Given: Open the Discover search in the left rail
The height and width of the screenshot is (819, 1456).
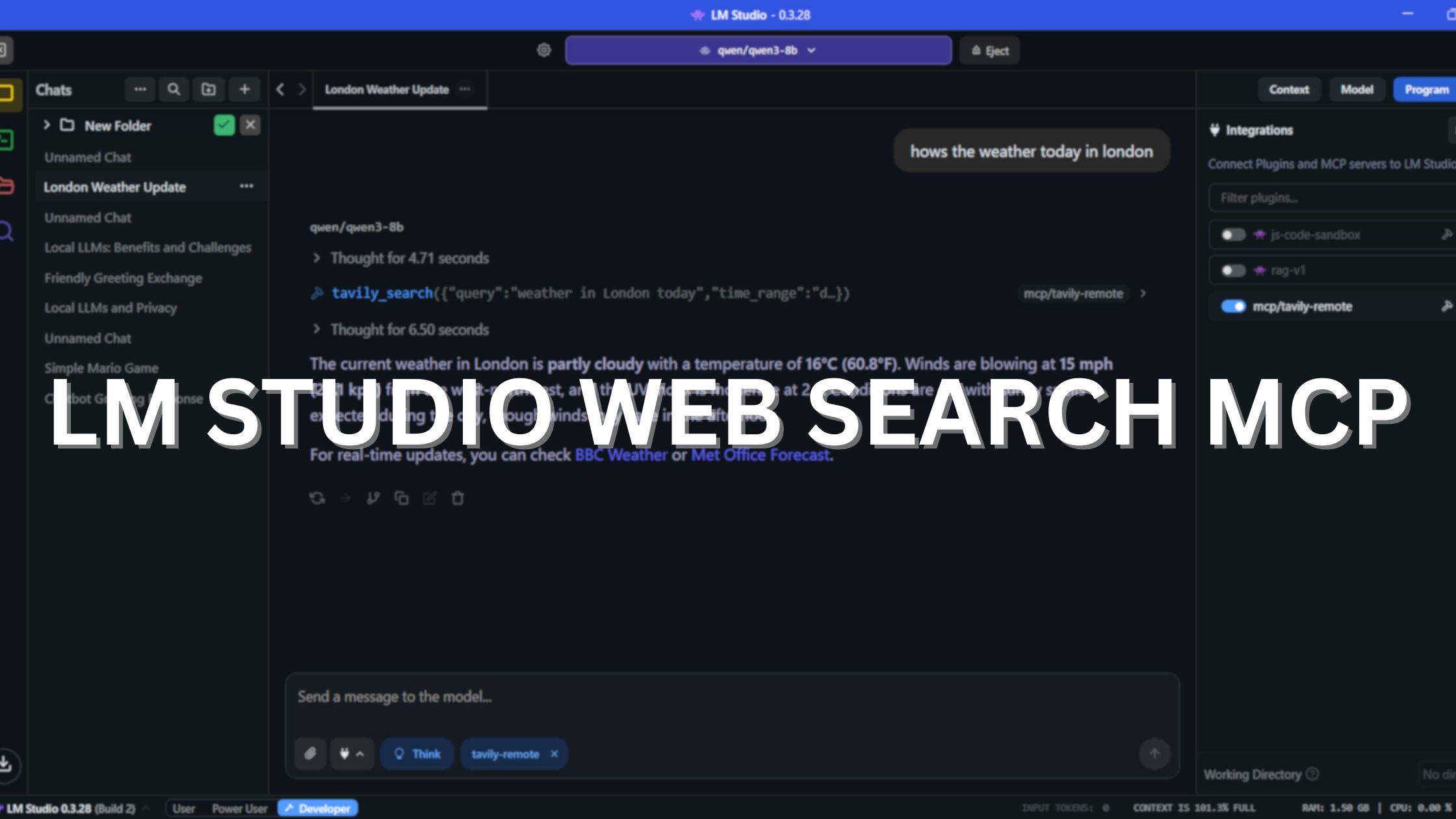Looking at the screenshot, I should (x=7, y=231).
